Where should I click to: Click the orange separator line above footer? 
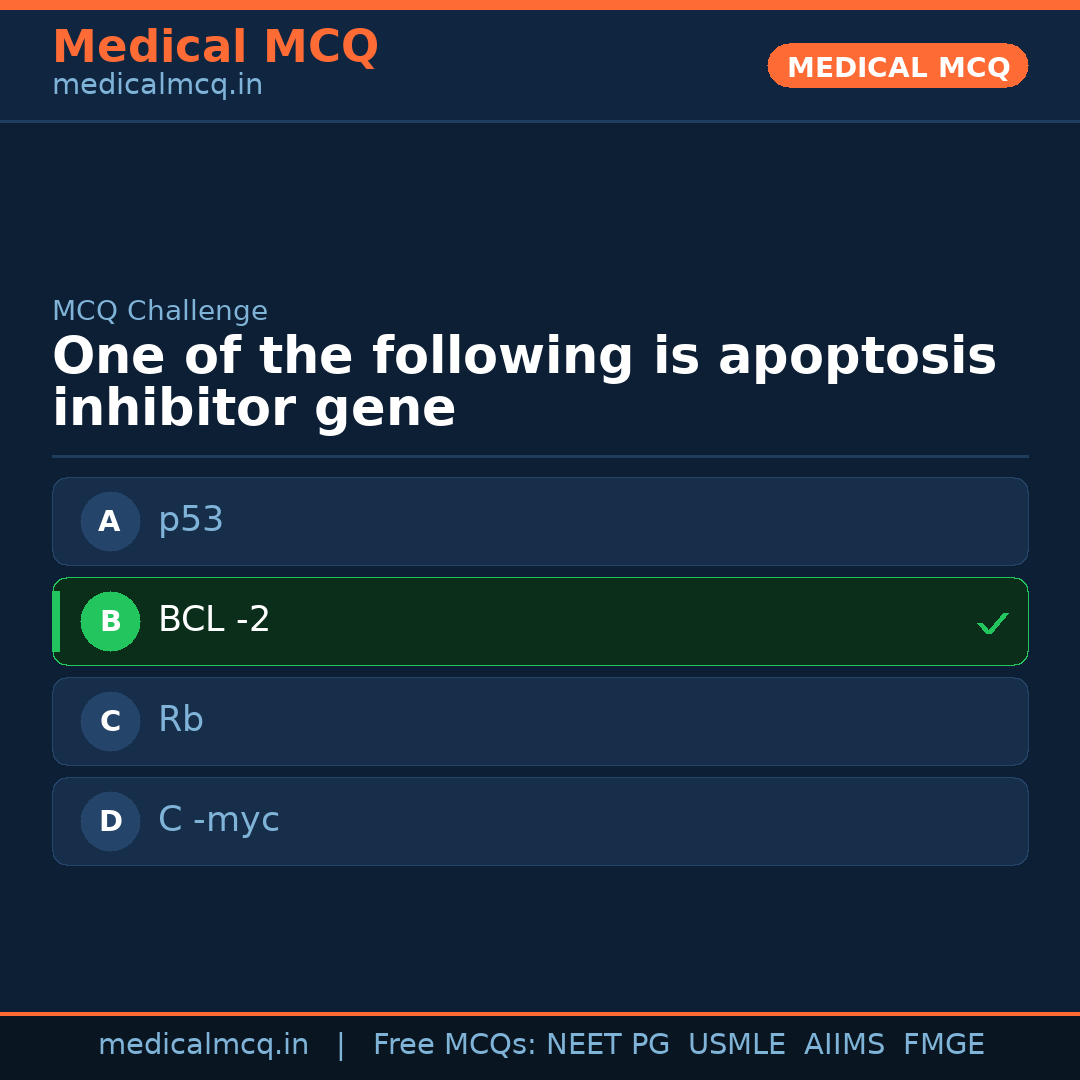[x=540, y=1012]
